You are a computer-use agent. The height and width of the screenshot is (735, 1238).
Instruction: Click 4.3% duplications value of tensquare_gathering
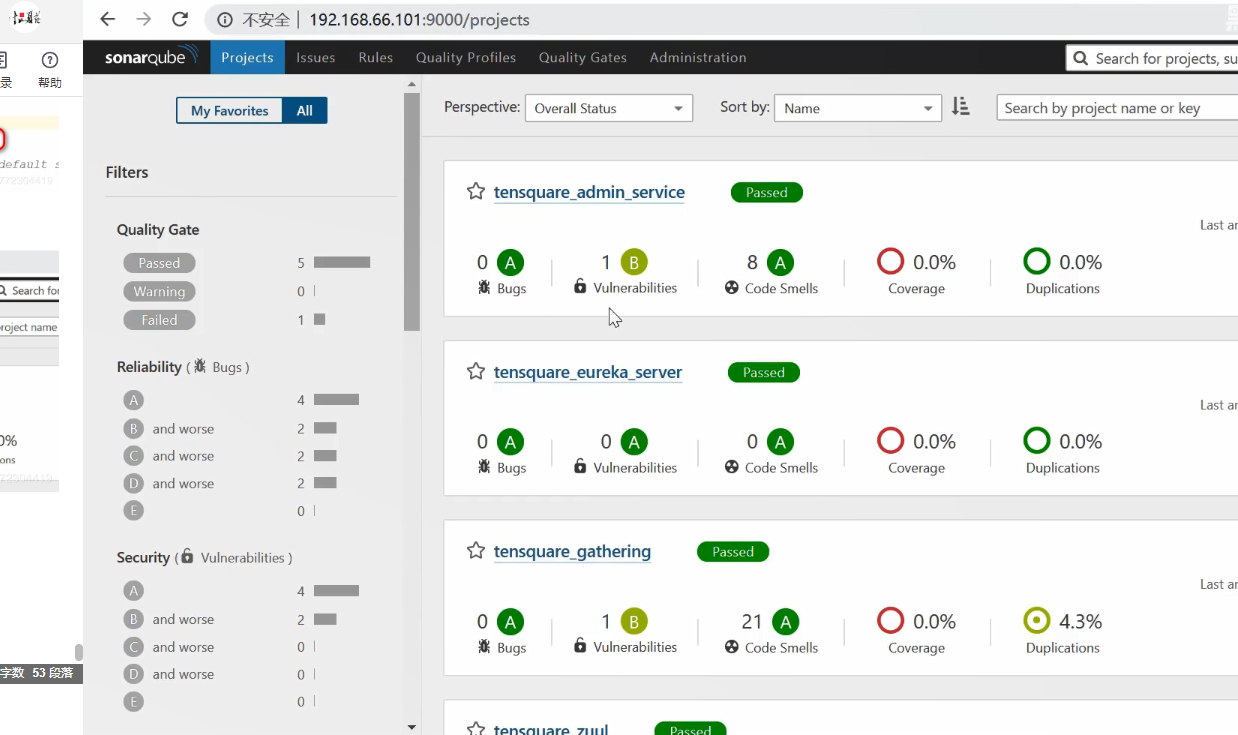pos(1080,621)
